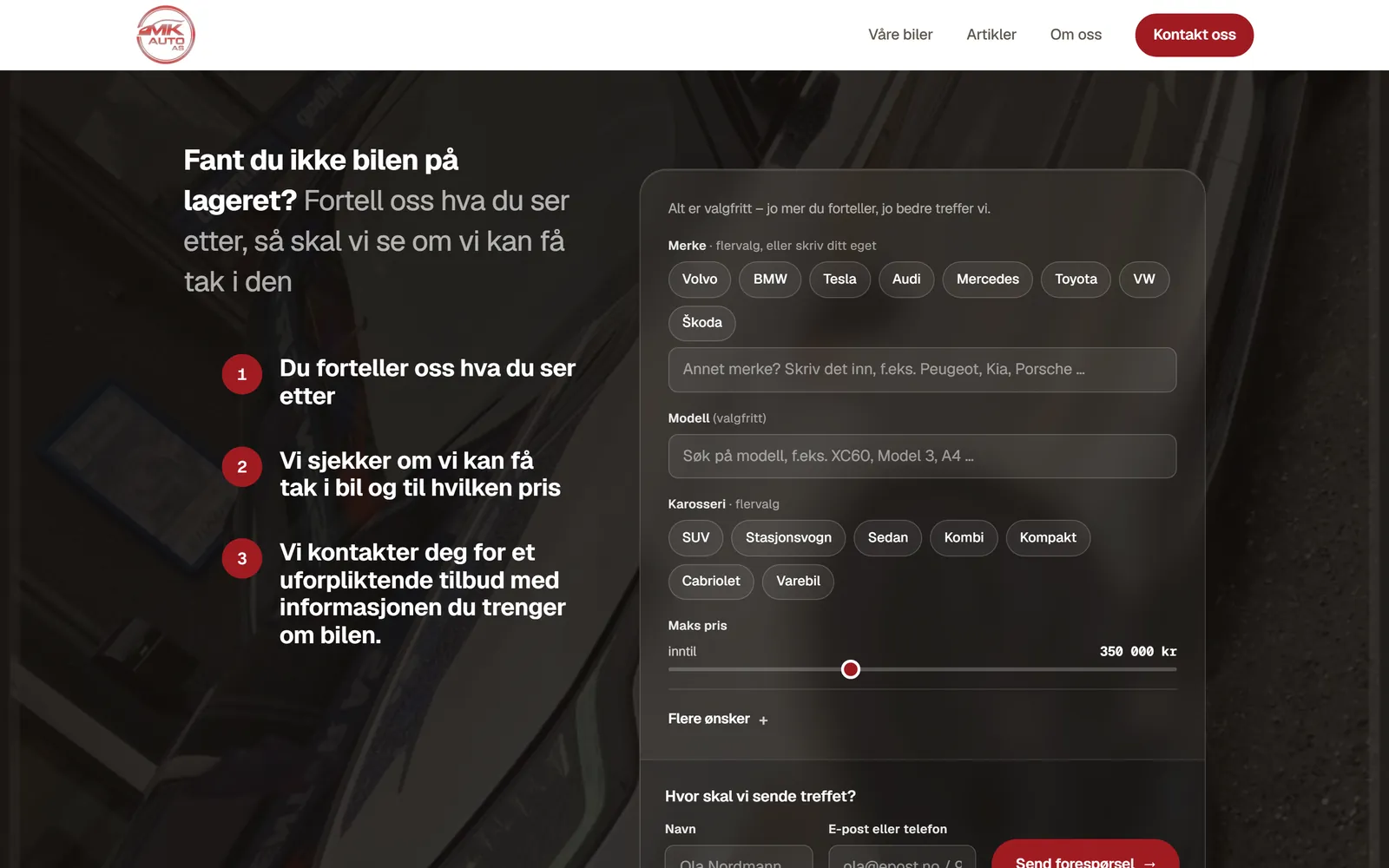
Task: Click the Navn input field
Action: click(739, 857)
